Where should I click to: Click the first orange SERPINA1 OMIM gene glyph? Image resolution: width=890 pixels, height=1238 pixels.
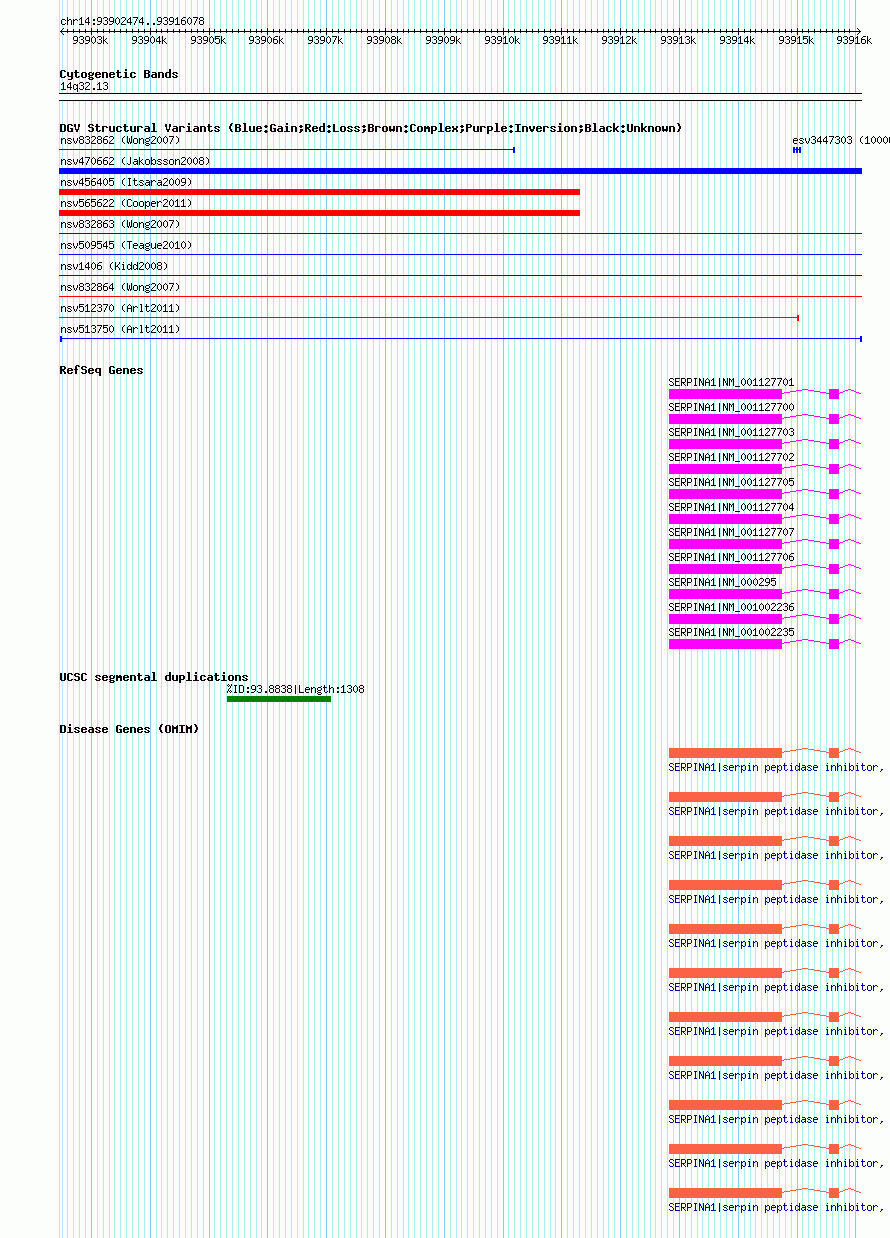point(764,752)
